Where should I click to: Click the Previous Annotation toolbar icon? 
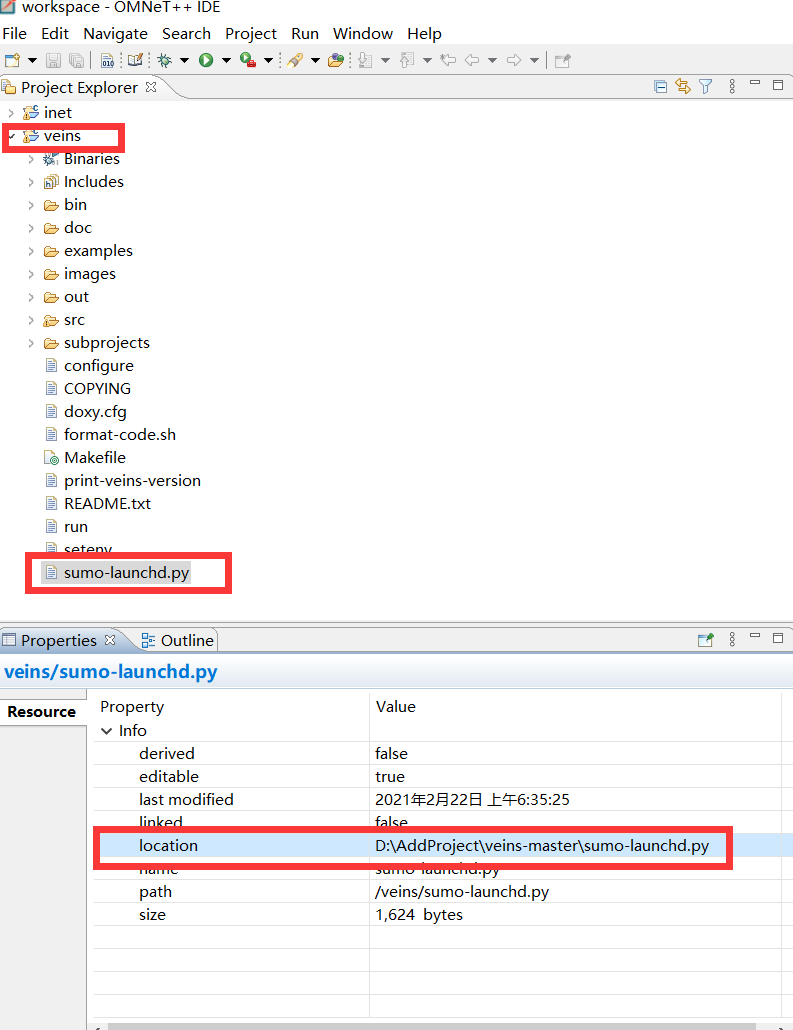pyautogui.click(x=407, y=60)
